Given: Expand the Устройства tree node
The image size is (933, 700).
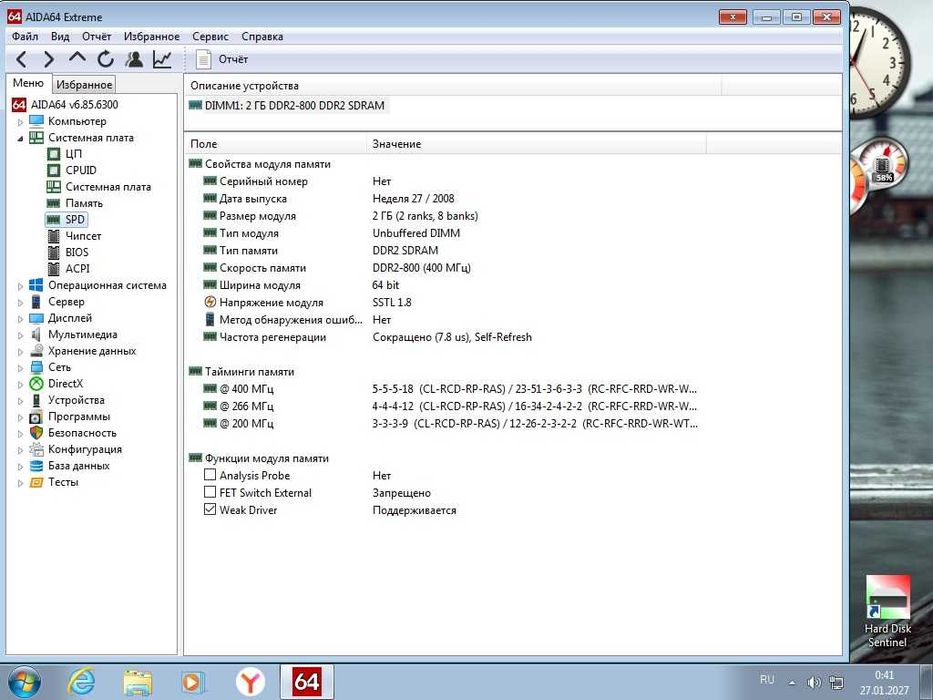Looking at the screenshot, I should tap(20, 401).
